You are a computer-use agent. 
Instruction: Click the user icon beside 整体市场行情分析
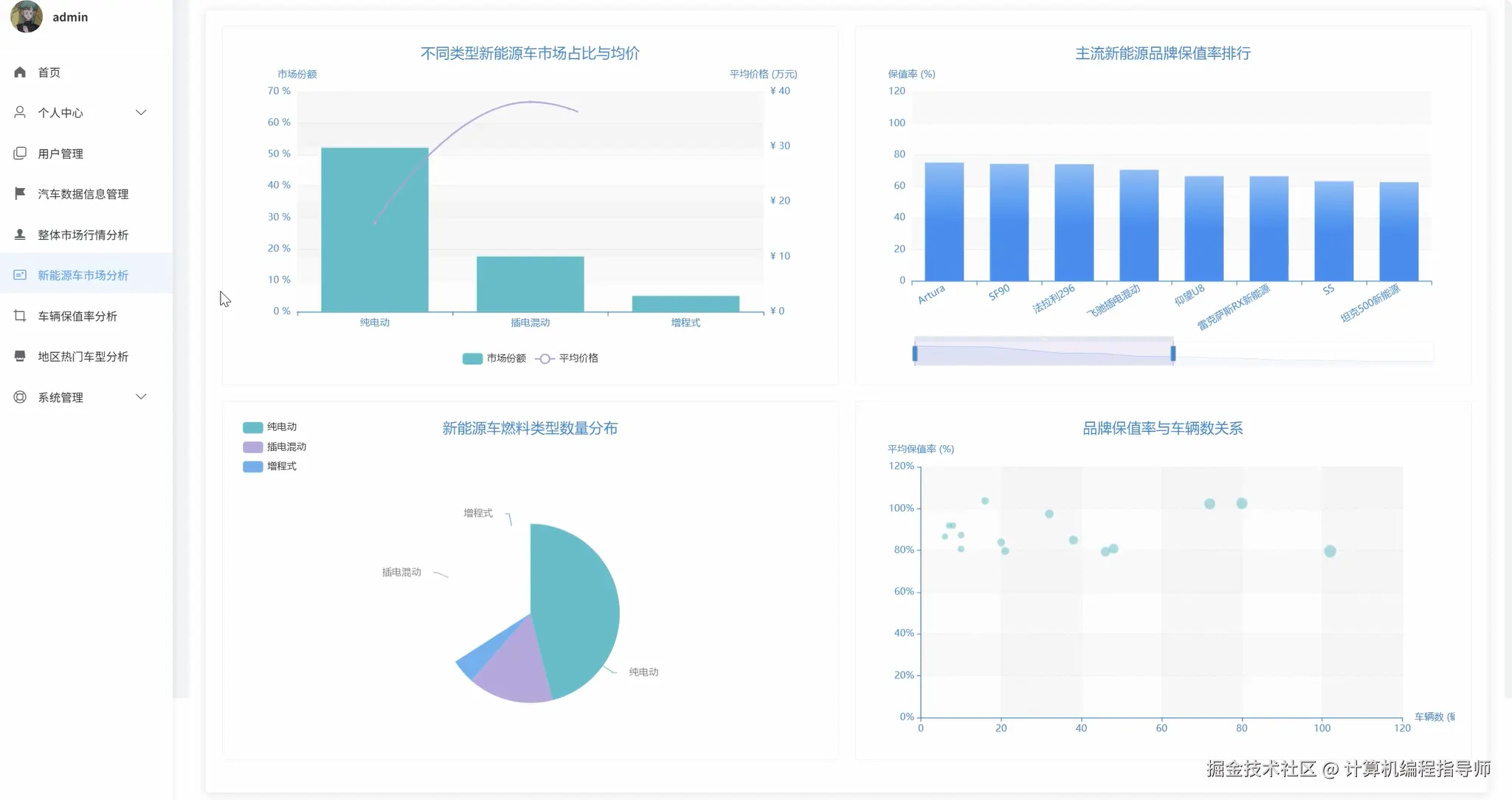(x=20, y=235)
